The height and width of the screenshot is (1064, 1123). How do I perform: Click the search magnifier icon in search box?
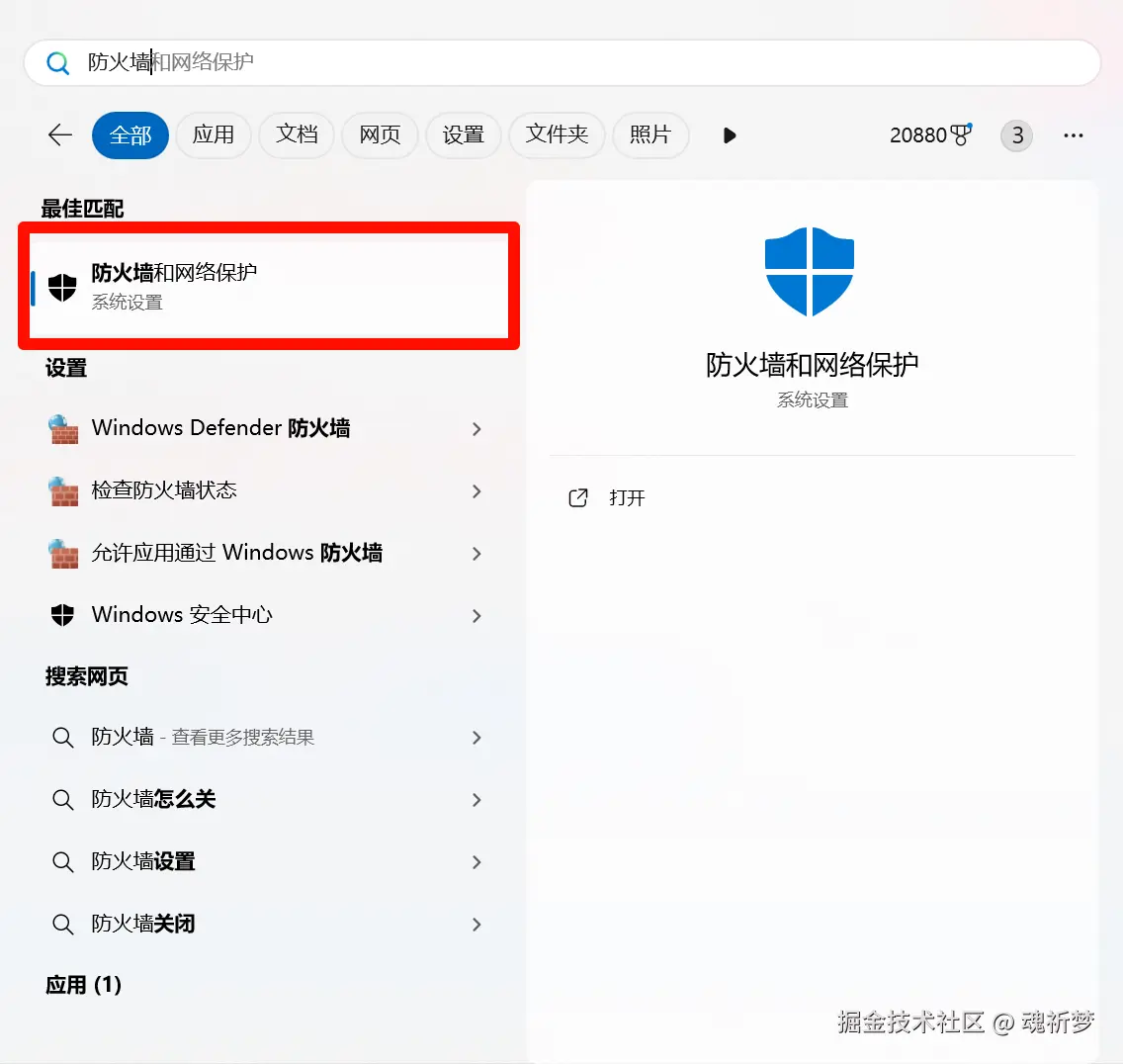pyautogui.click(x=58, y=63)
